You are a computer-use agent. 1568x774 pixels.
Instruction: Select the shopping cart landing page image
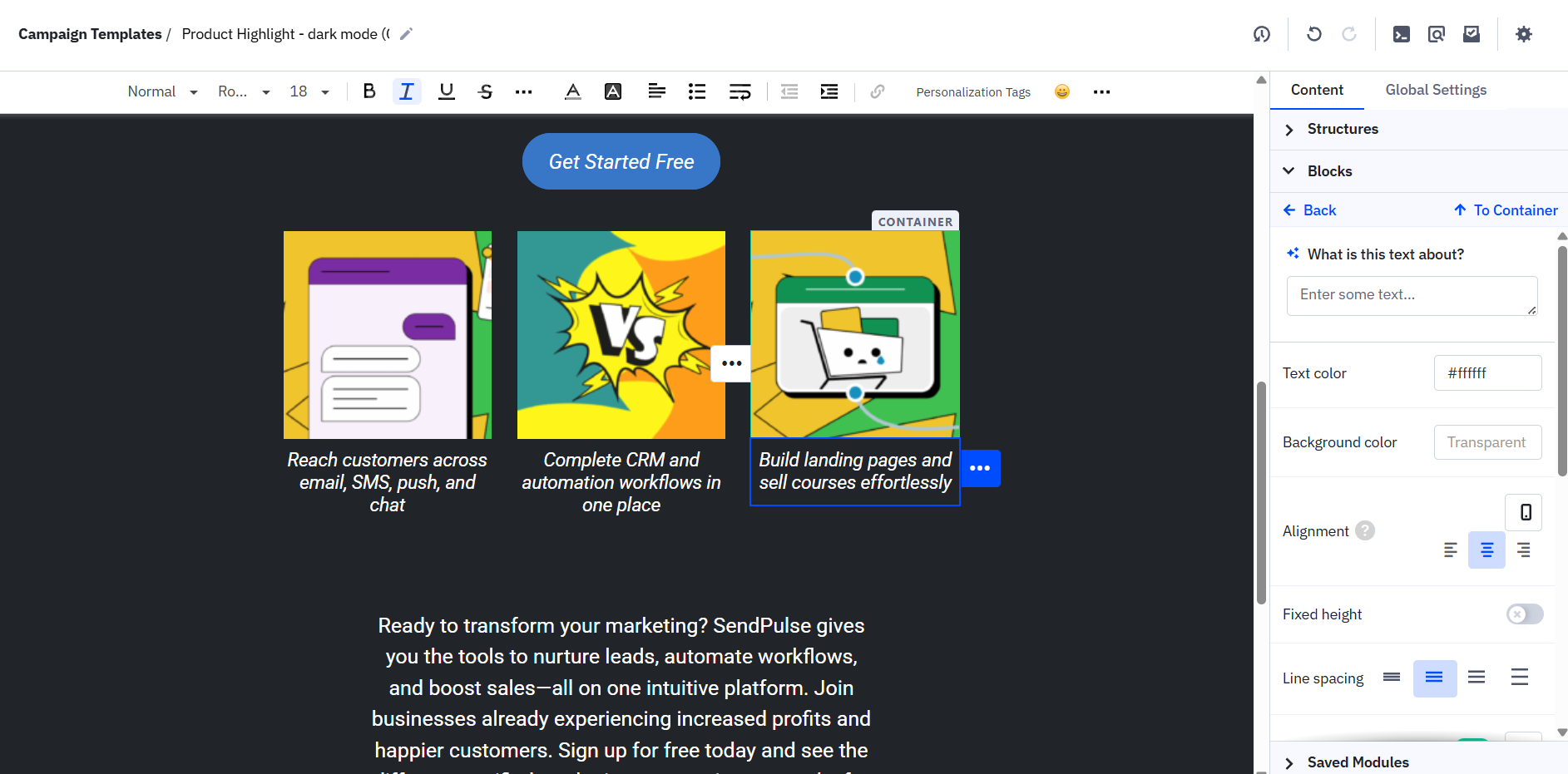click(x=855, y=334)
